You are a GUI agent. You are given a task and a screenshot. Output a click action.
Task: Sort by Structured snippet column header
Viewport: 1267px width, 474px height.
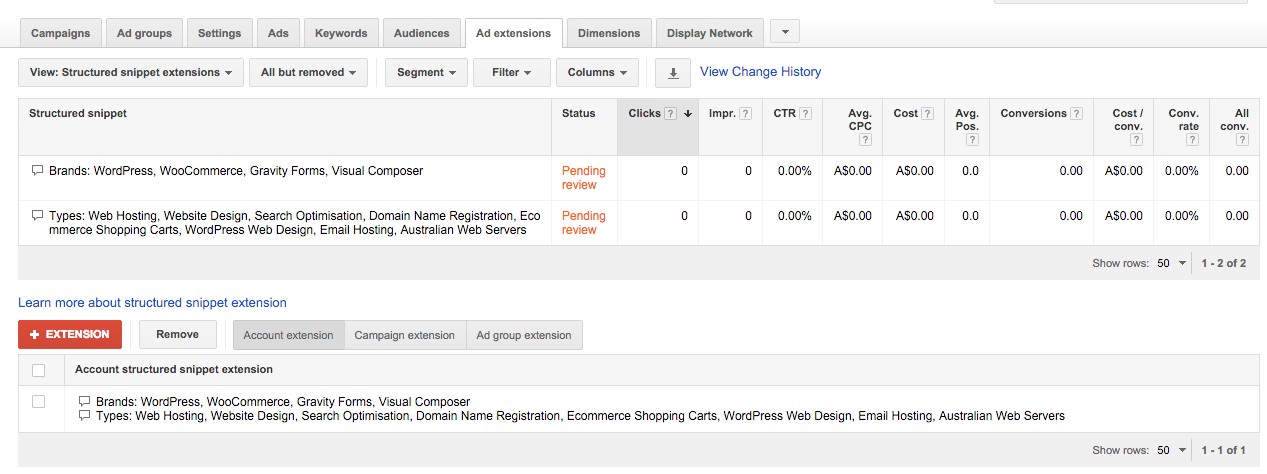(78, 114)
